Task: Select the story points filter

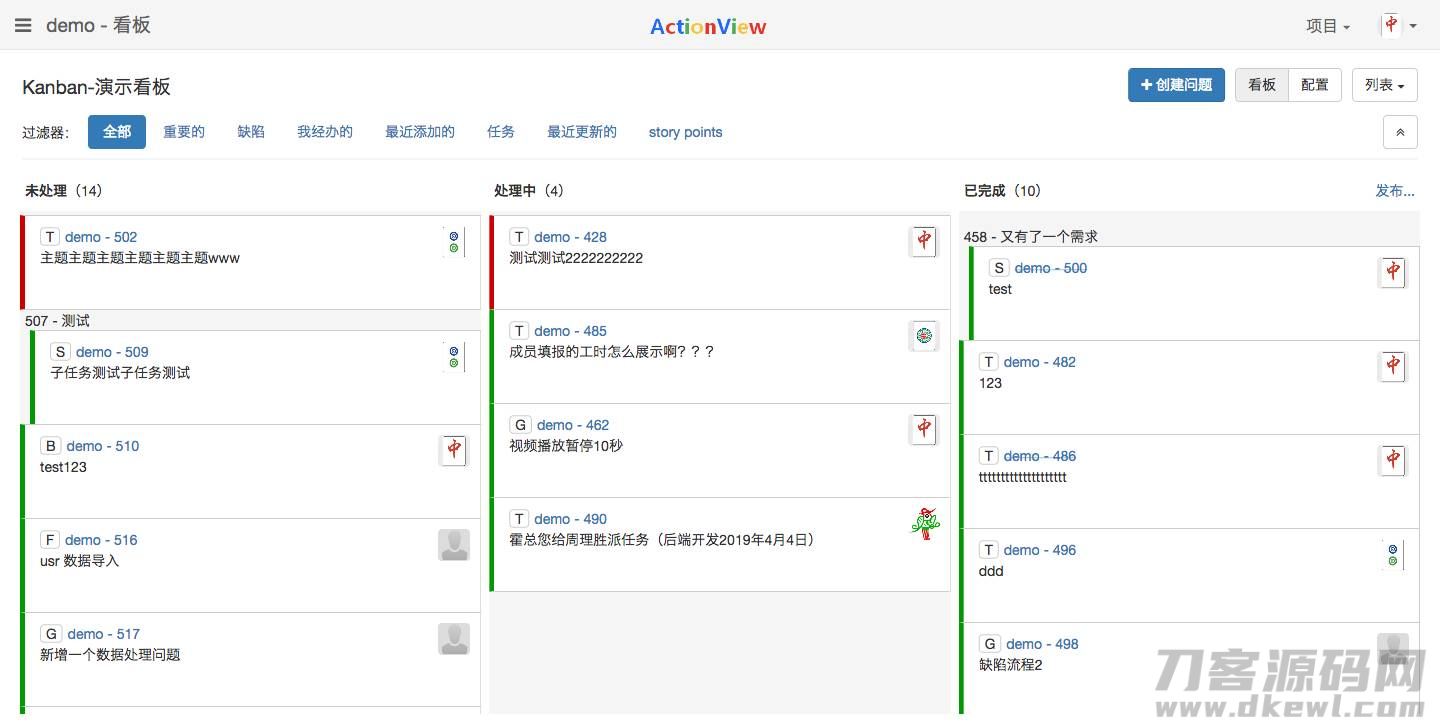Action: click(x=685, y=132)
